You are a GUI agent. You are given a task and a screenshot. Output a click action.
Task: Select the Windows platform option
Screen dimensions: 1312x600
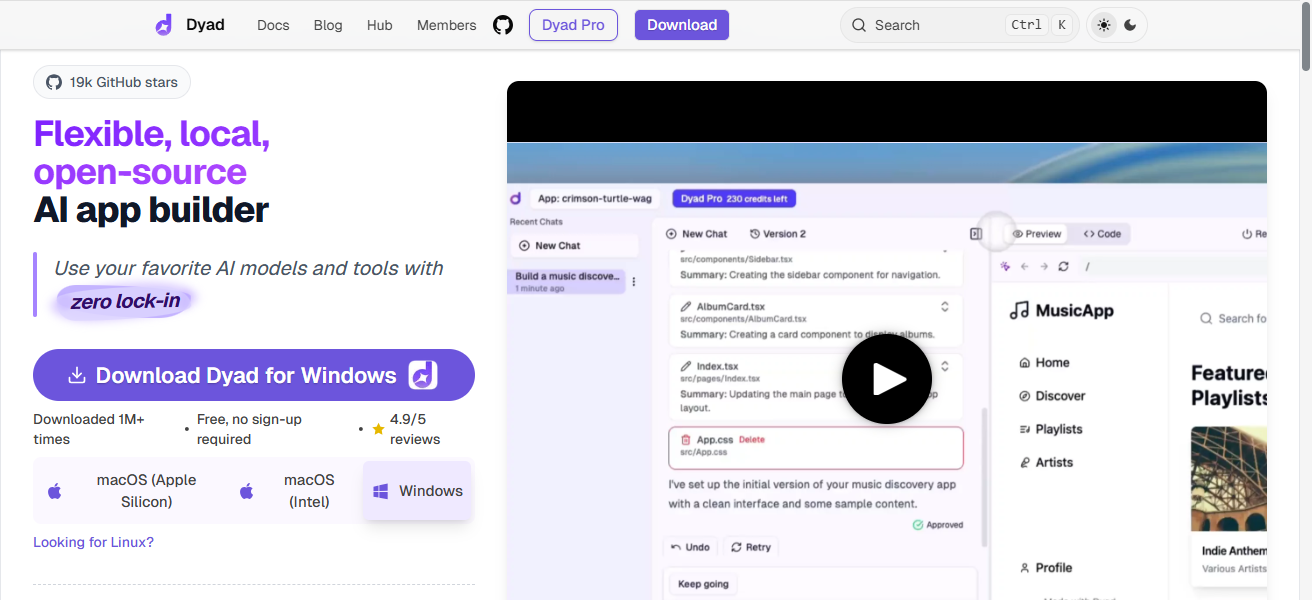[x=417, y=491]
